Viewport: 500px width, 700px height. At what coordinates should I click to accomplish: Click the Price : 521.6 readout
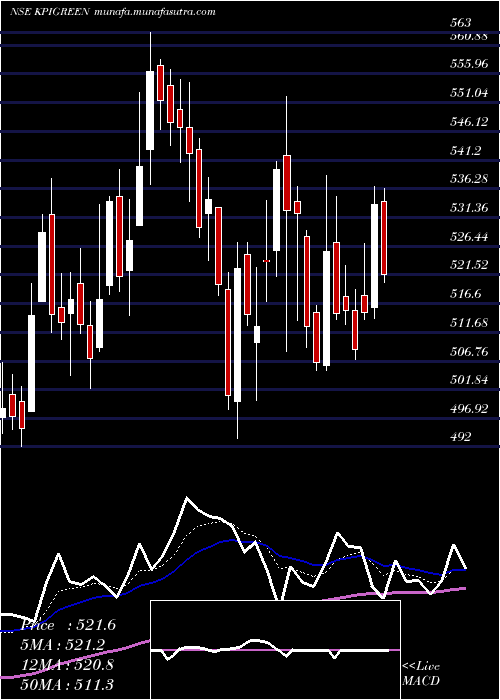(x=71, y=625)
